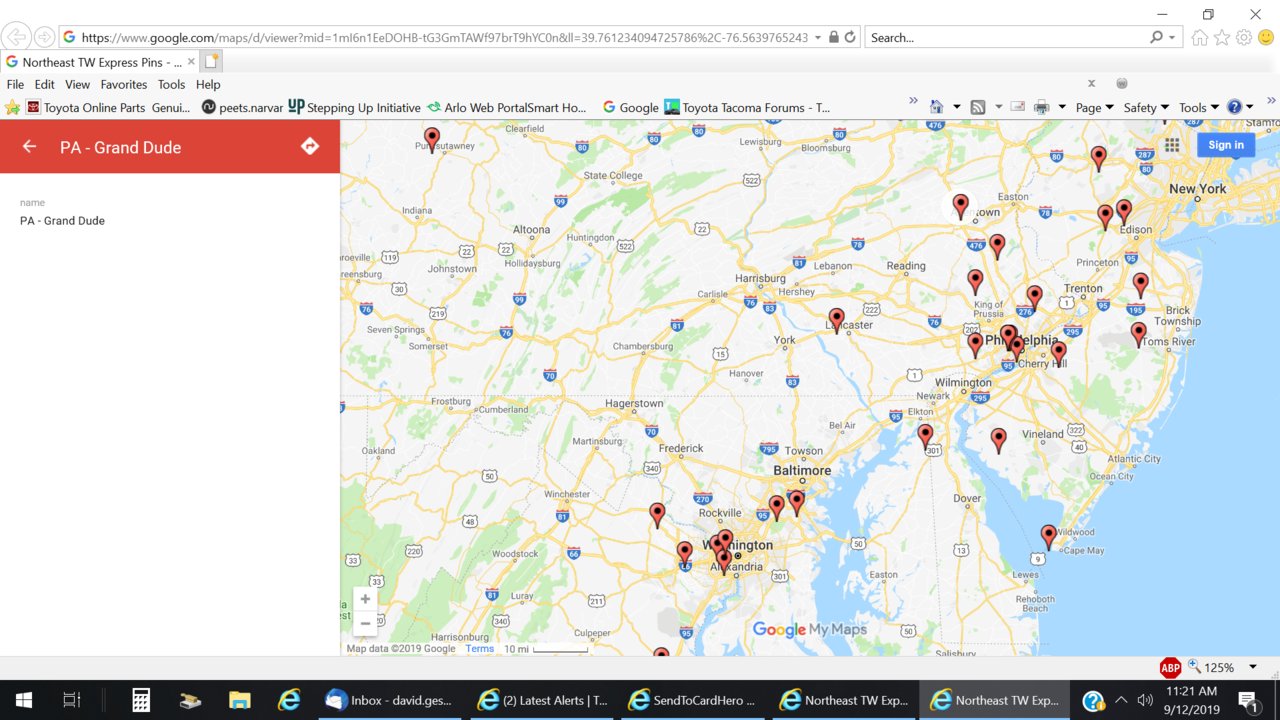Open the Page dropdown menu
This screenshot has width=1280, height=720.
[x=1094, y=107]
